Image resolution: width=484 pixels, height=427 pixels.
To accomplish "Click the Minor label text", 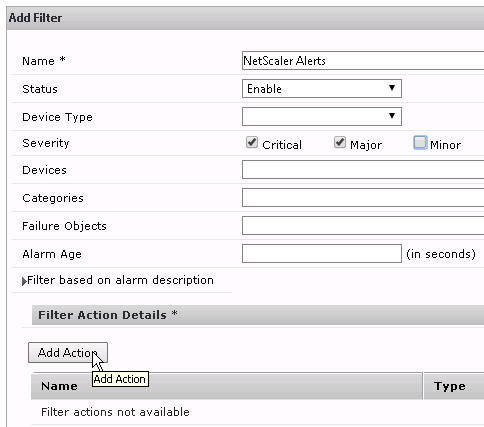I will [445, 145].
